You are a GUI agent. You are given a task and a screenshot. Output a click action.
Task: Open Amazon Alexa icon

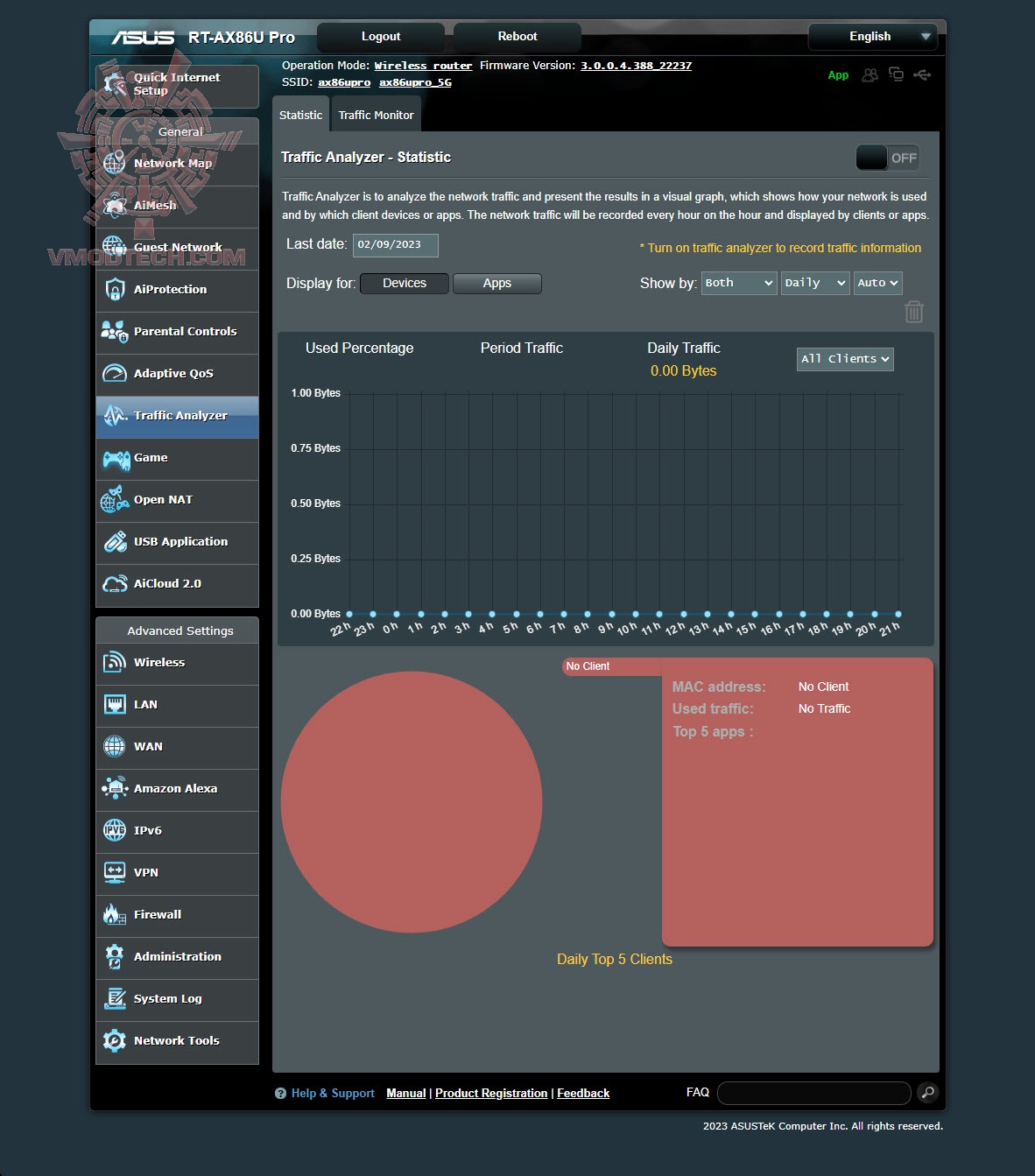point(115,788)
